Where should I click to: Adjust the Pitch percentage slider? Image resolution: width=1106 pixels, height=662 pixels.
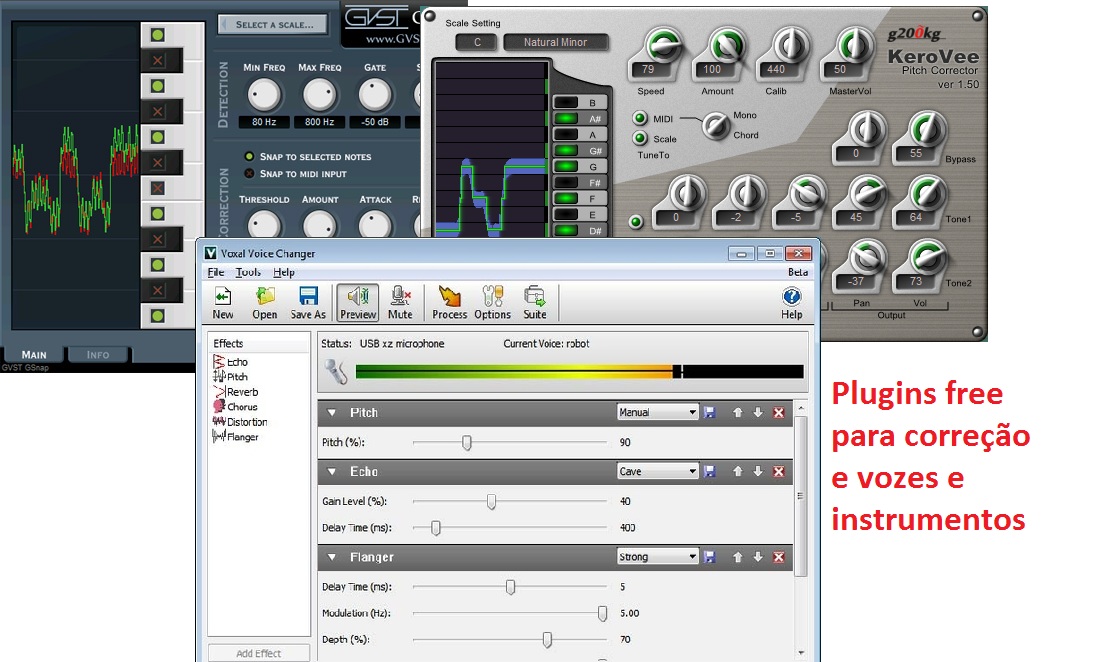466,441
